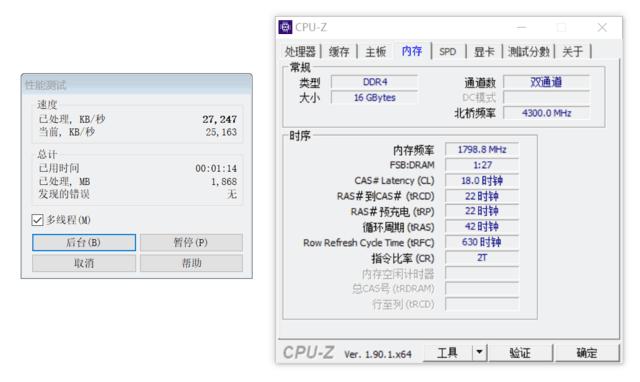Click the 发现的错误 label
This screenshot has width=640, height=382.
pyautogui.click(x=64, y=194)
